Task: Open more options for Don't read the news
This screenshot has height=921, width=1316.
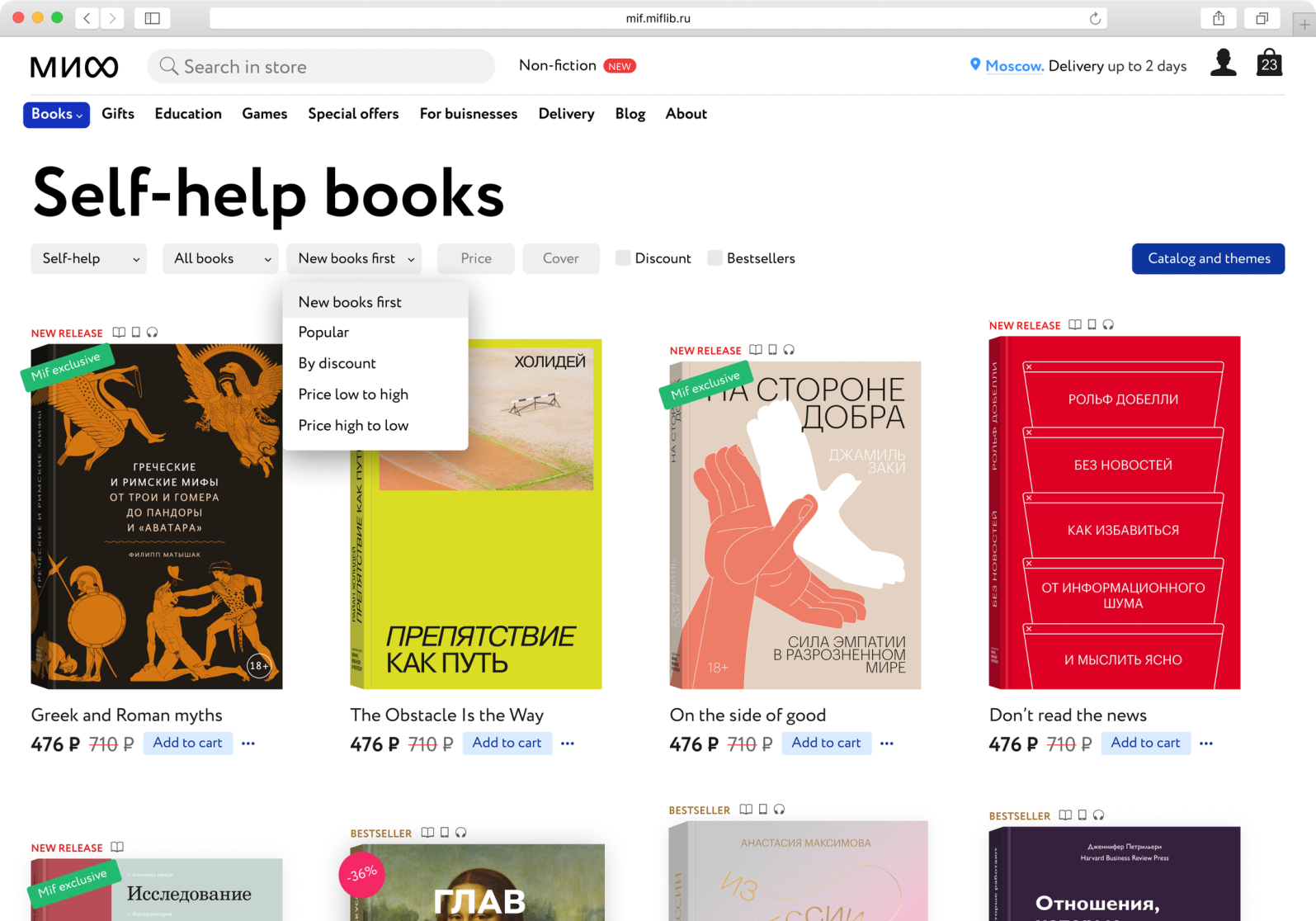Action: (x=1206, y=744)
